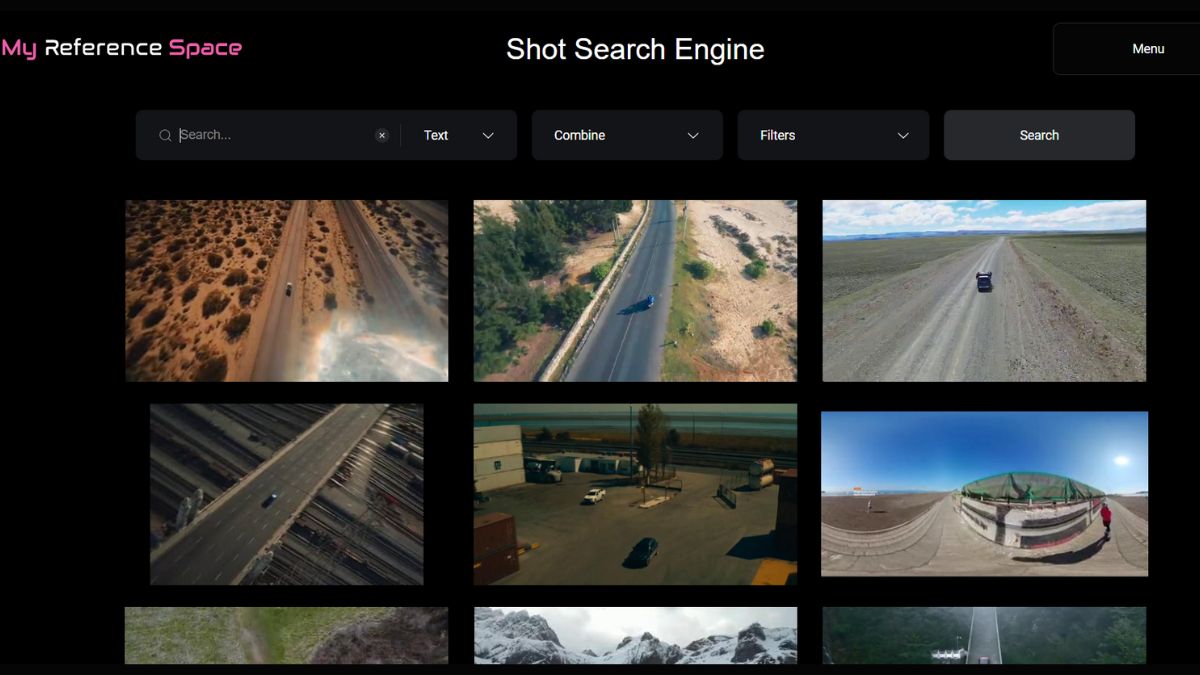Viewport: 1200px width, 675px height.
Task: Open the Filters dropdown
Action: pyautogui.click(x=833, y=135)
